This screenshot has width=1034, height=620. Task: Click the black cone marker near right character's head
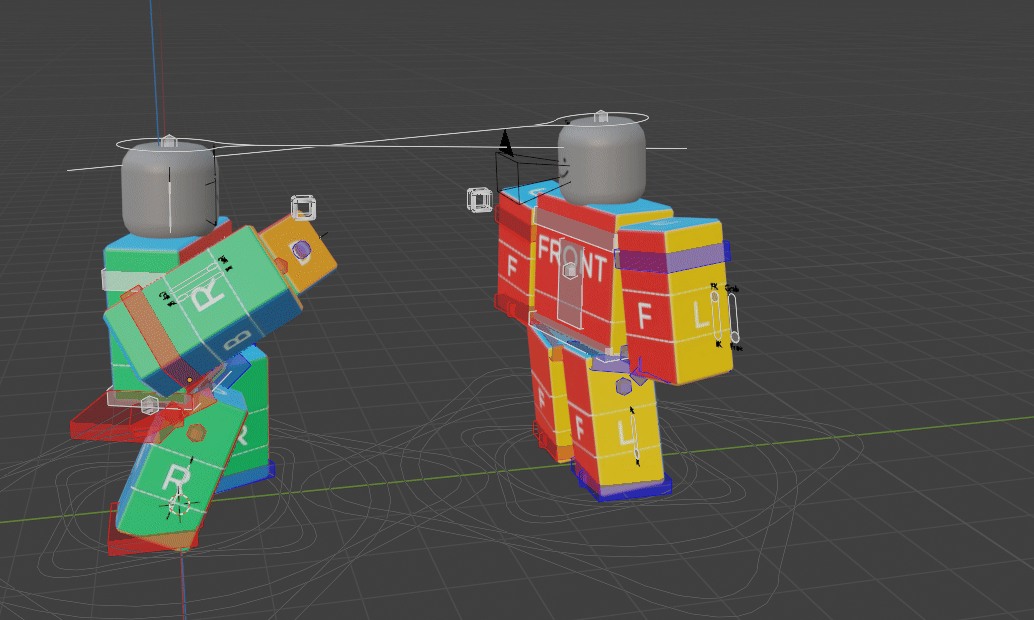[x=505, y=142]
